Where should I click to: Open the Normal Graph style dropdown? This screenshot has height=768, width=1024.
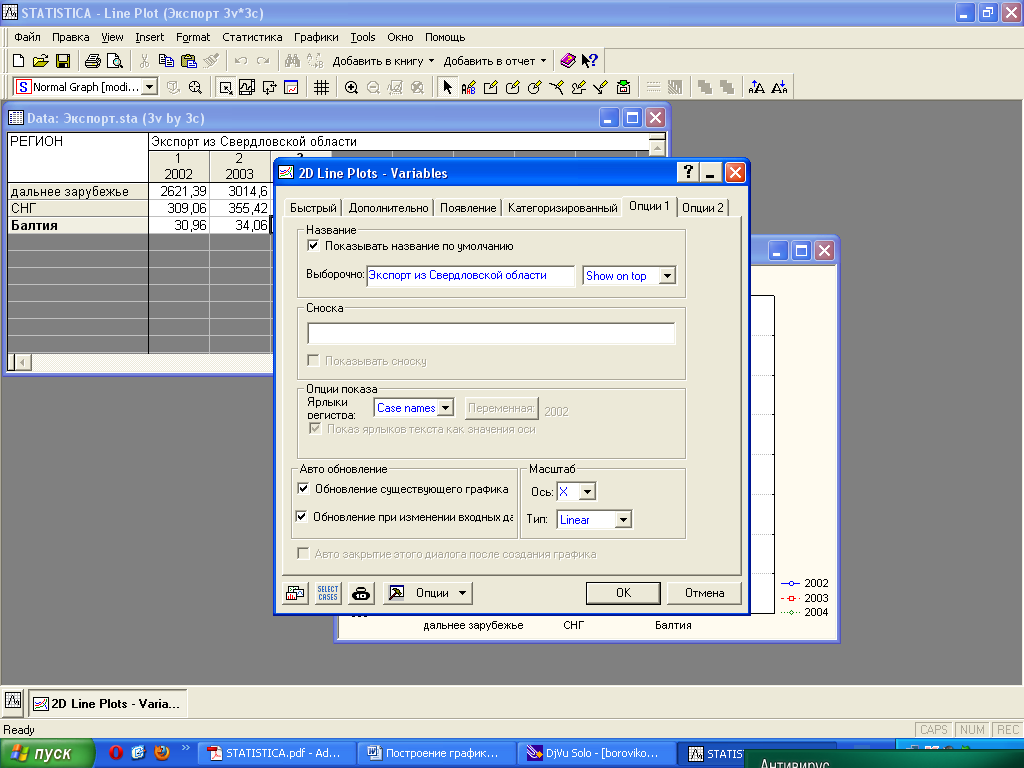[x=150, y=87]
